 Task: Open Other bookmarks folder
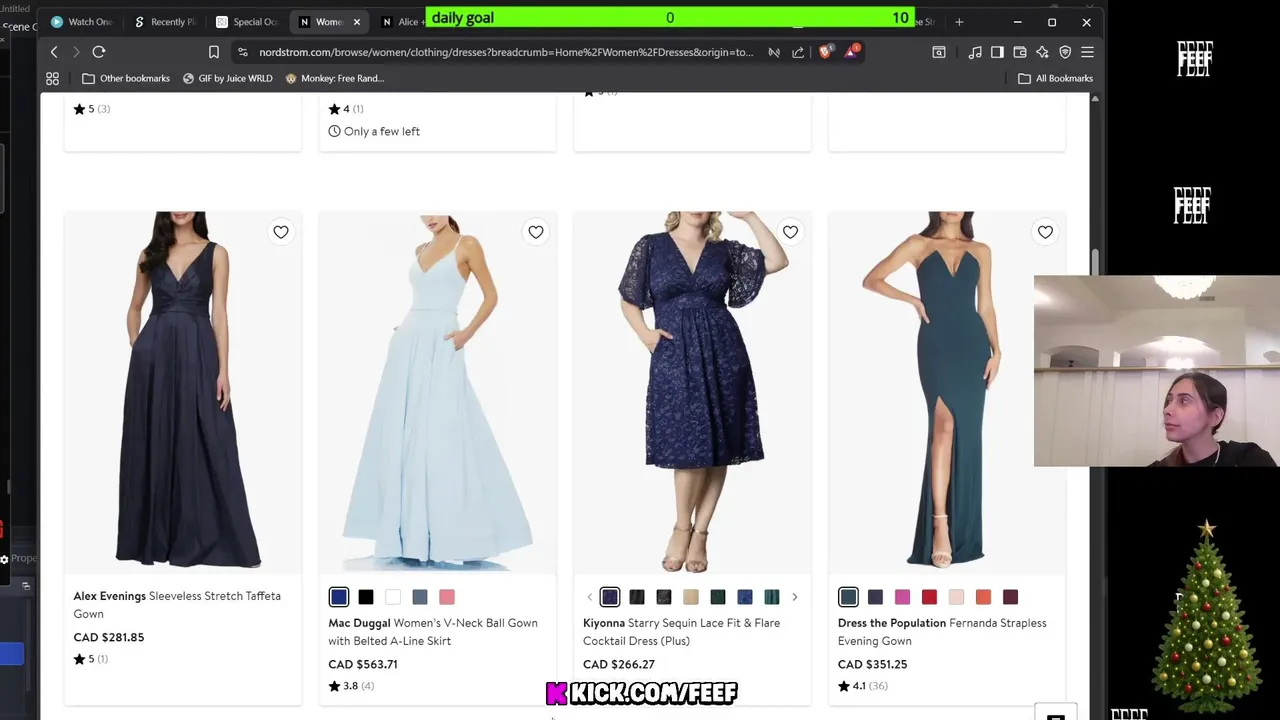125,78
